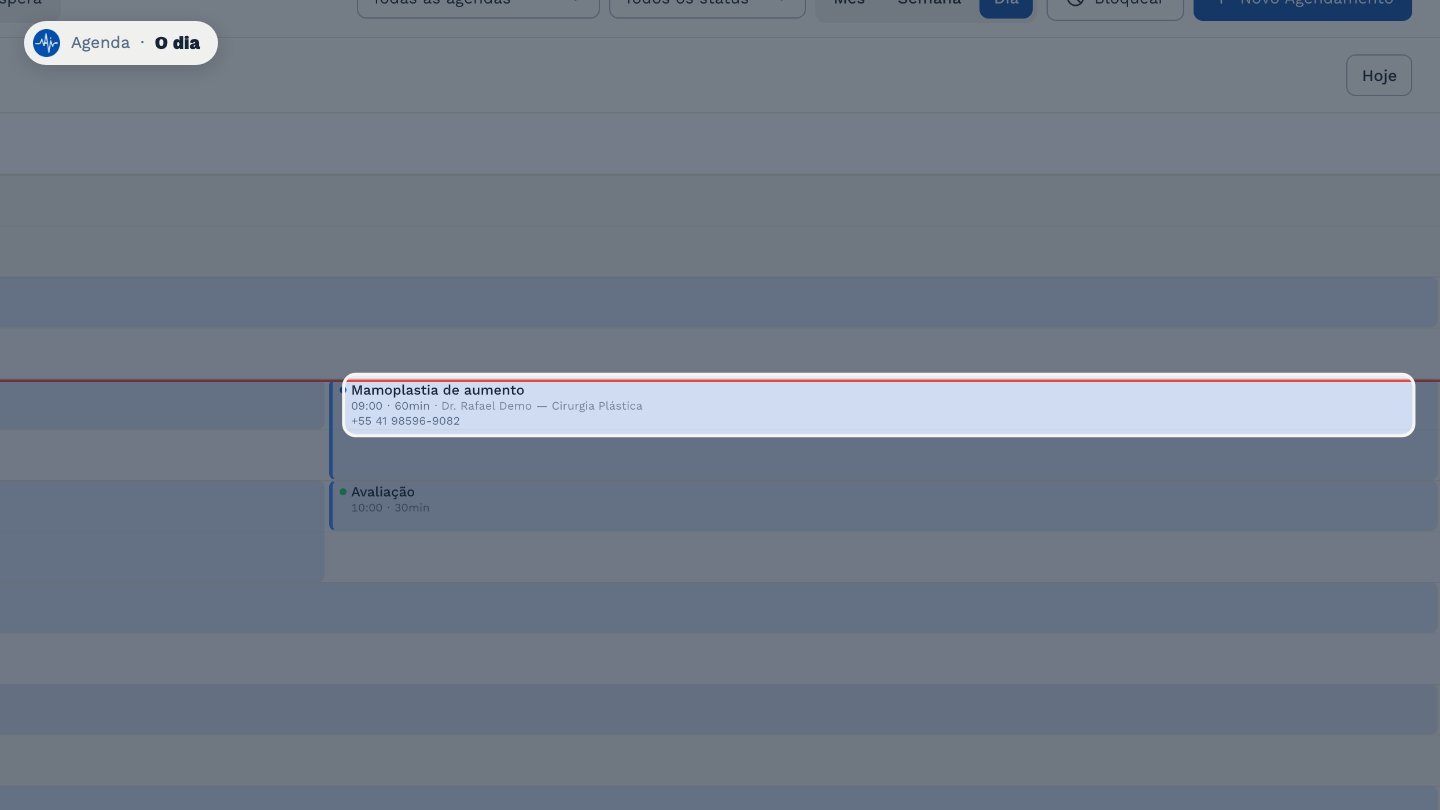Click the Hoje button
The width and height of the screenshot is (1440, 810).
point(1378,75)
